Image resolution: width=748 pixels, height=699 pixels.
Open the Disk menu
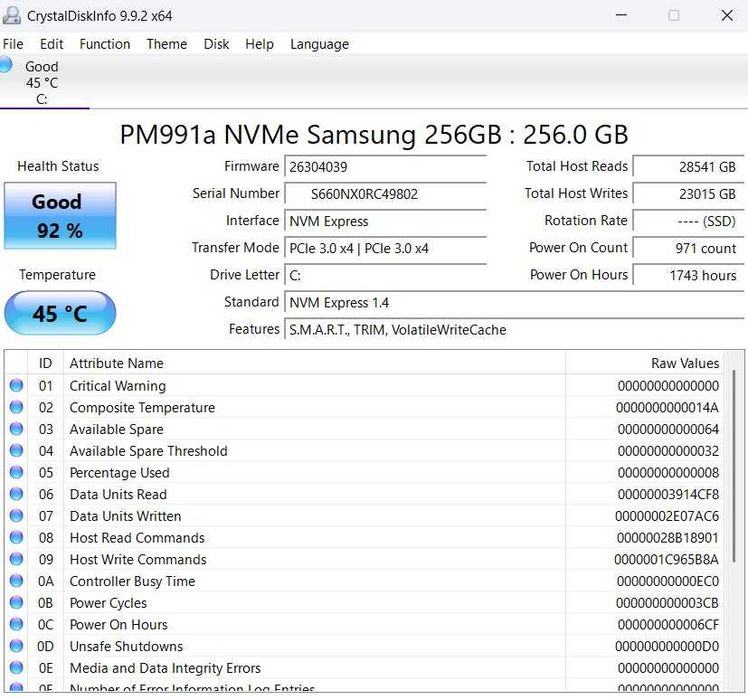216,44
